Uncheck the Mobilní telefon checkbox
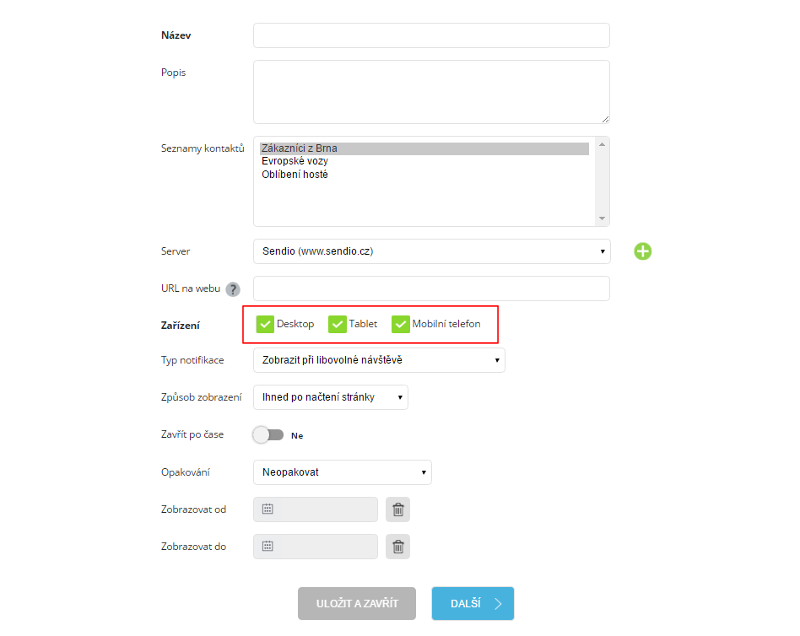 pyautogui.click(x=401, y=324)
